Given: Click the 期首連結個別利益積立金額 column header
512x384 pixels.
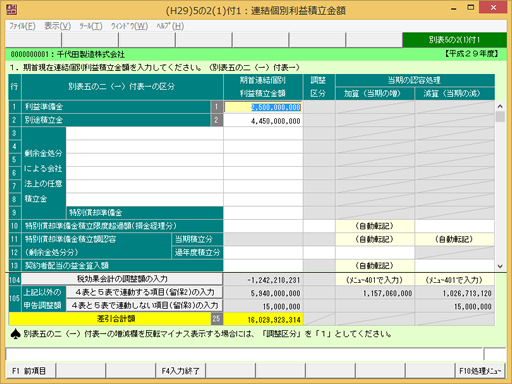Looking at the screenshot, I should tap(263, 87).
